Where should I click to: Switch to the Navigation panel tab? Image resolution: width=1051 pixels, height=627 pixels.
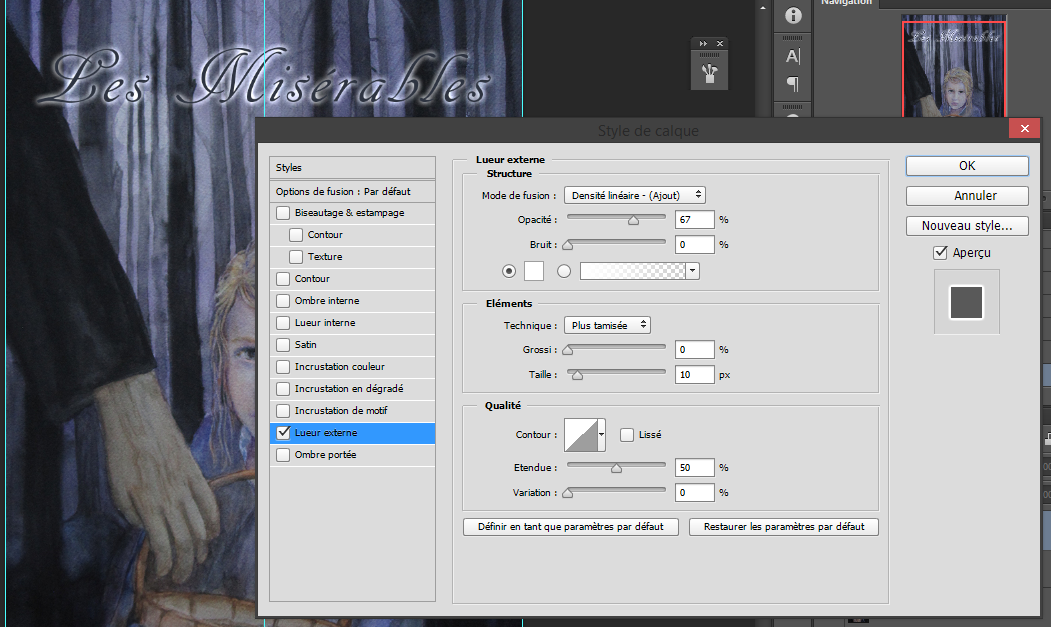click(x=846, y=3)
